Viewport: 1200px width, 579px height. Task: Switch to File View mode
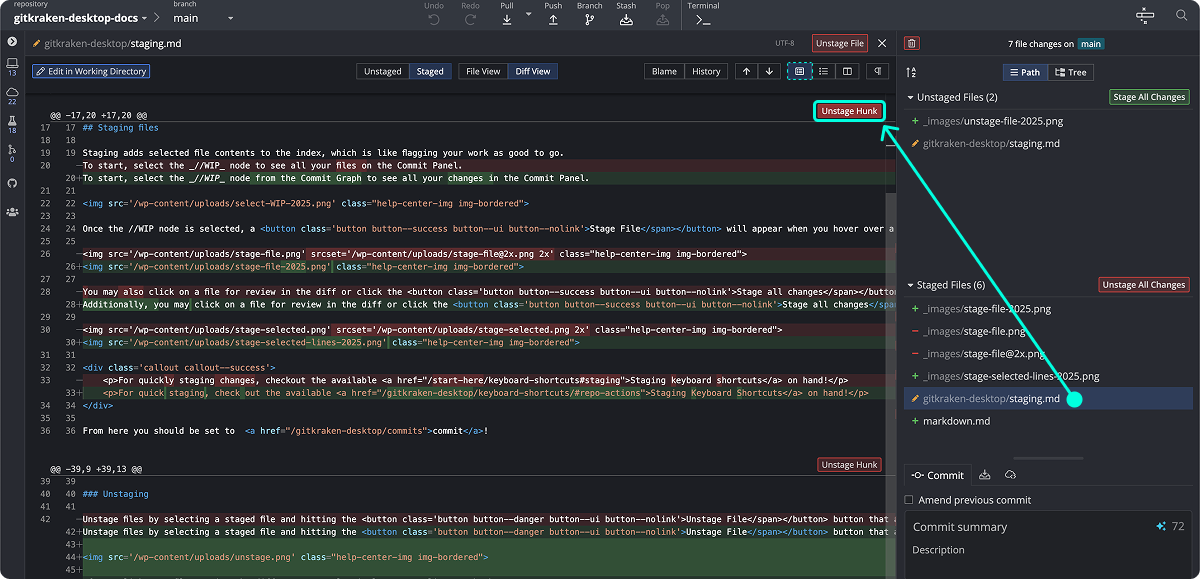click(482, 71)
